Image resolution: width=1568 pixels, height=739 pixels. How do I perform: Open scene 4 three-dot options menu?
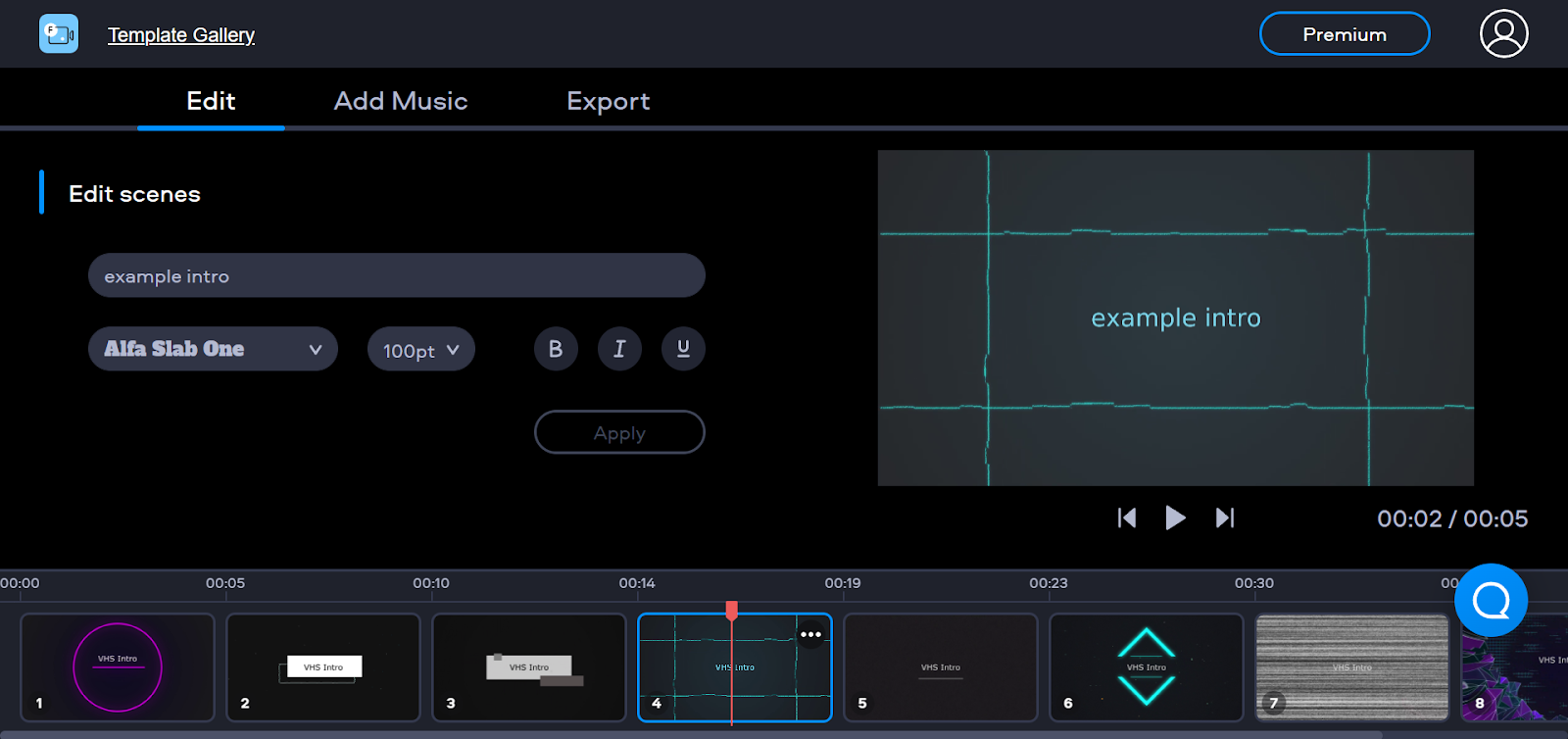point(810,634)
